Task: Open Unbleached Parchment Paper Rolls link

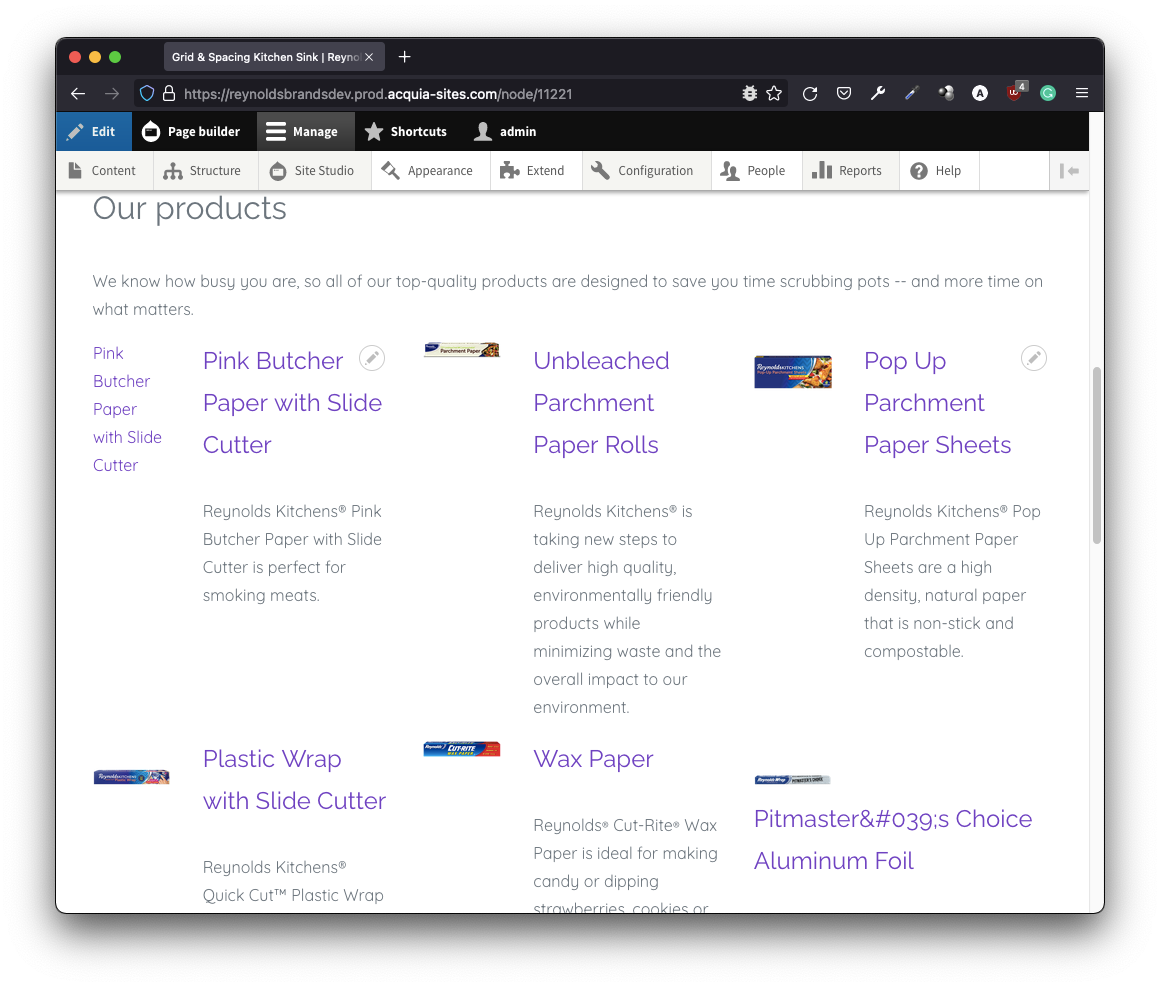Action: [x=601, y=402]
